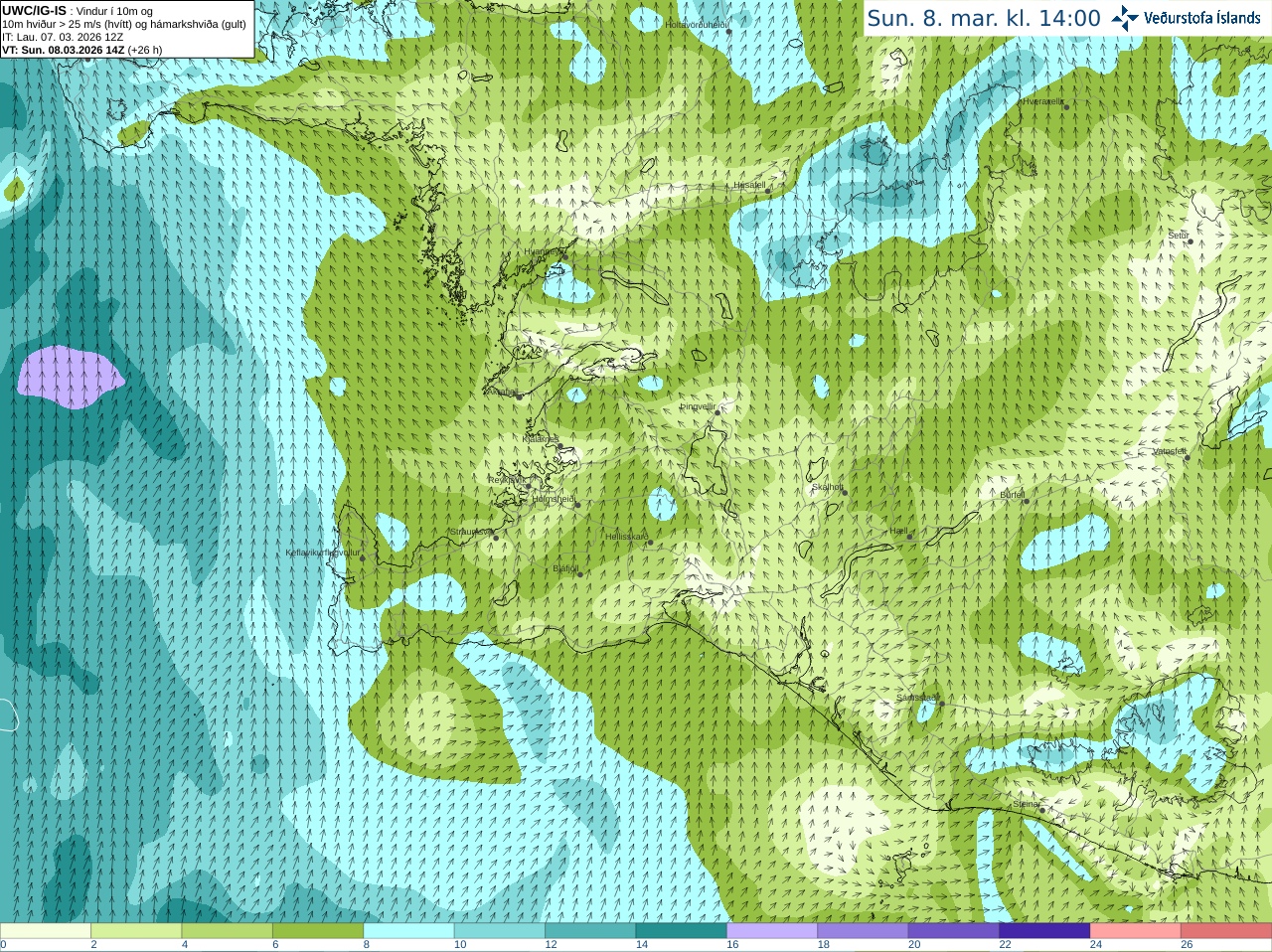Click the Hveravellir station label

click(x=1043, y=100)
